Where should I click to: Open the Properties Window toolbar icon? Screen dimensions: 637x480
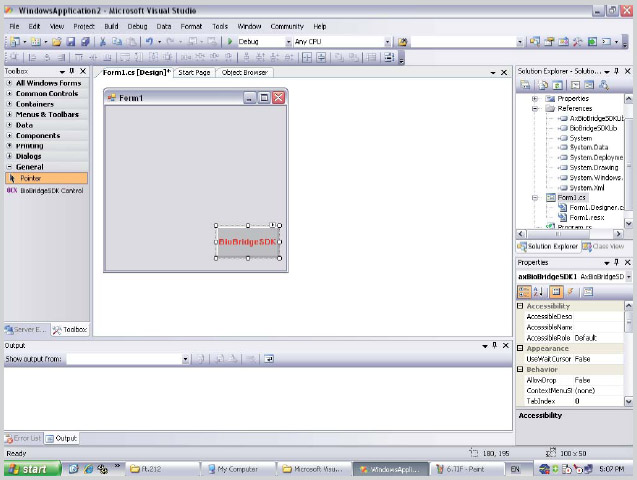(549, 41)
